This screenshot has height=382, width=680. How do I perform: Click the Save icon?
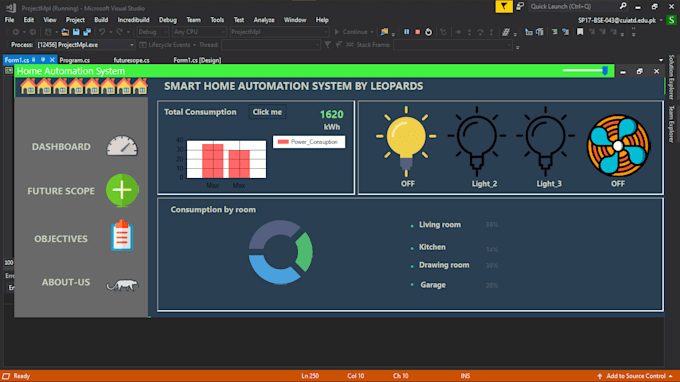(x=76, y=32)
